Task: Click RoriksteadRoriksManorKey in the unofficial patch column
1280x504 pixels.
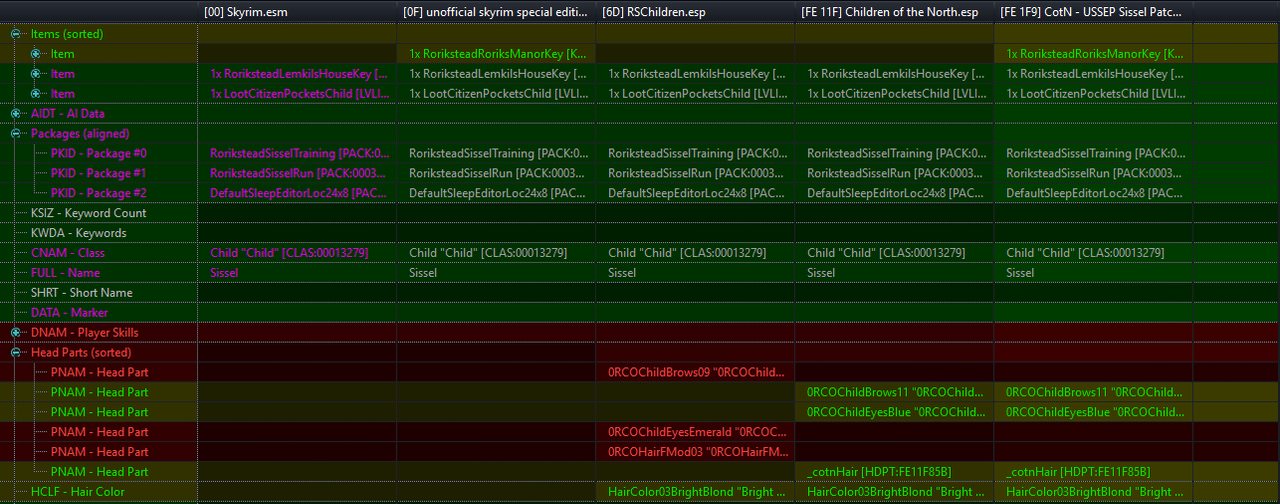Action: tap(498, 54)
